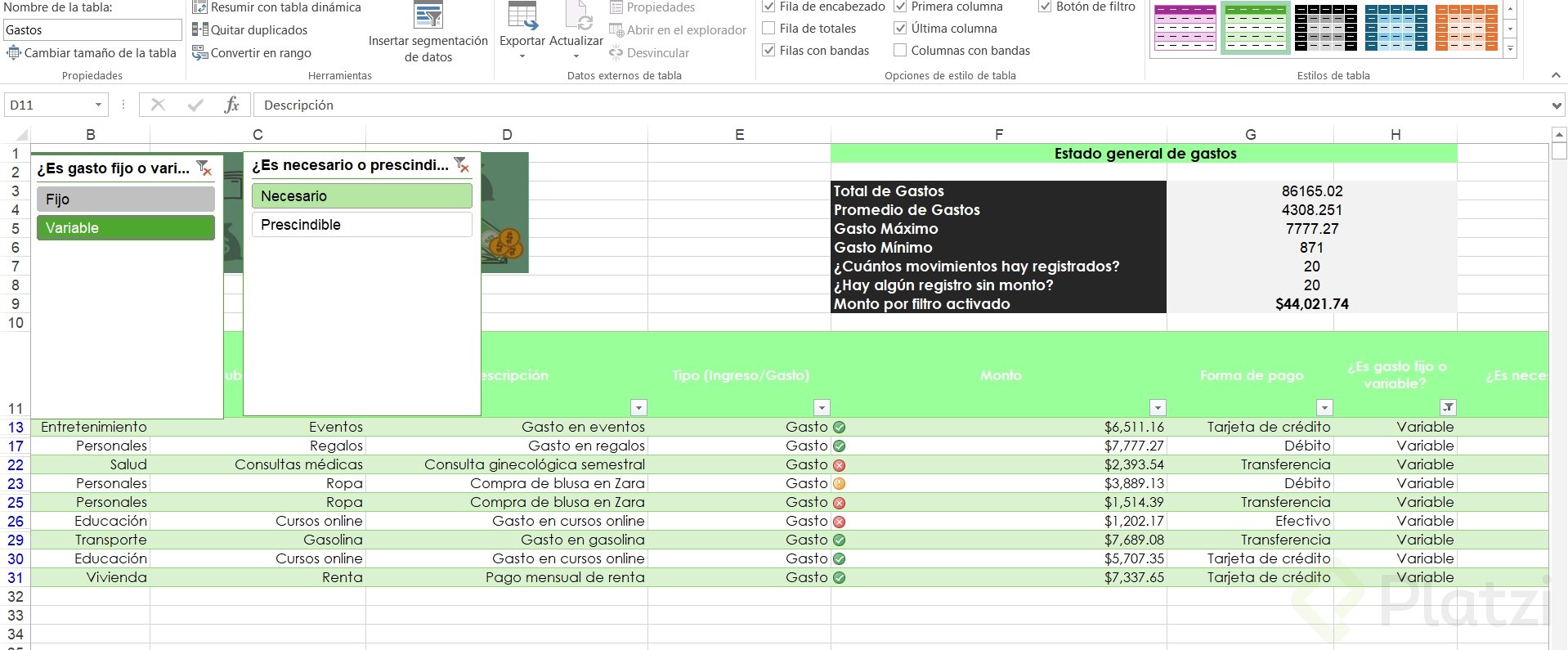The height and width of the screenshot is (650, 1568).
Task: Click Resumir con tabla dinámica icon
Action: pyautogui.click(x=199, y=7)
